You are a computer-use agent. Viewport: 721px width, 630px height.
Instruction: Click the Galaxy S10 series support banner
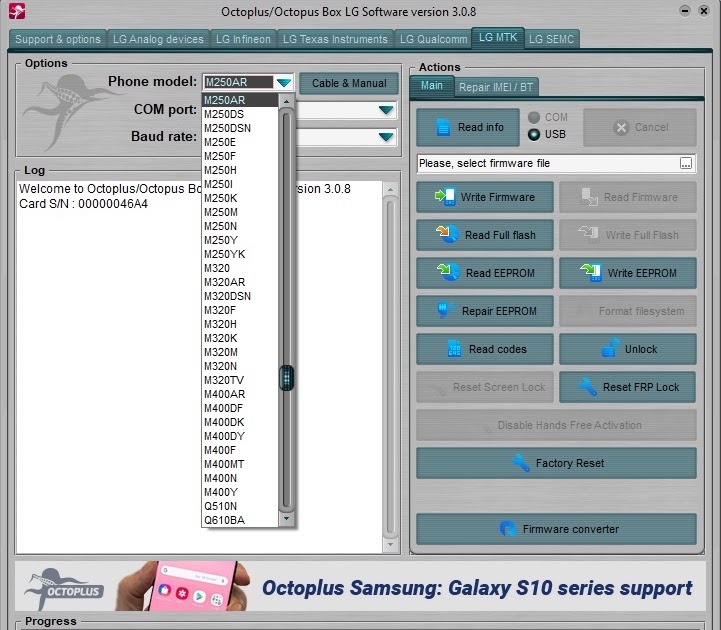pyautogui.click(x=360, y=586)
